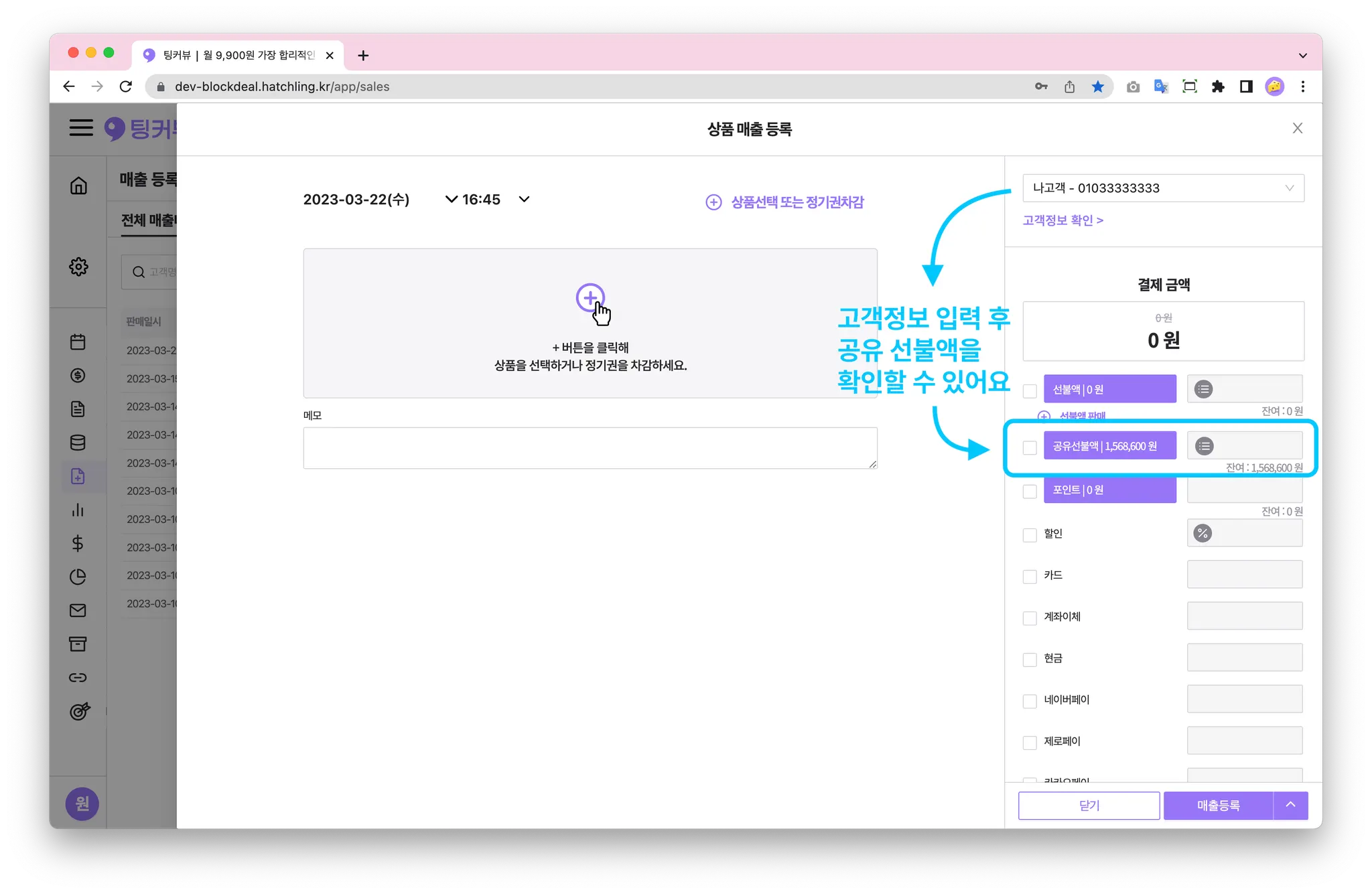Click the home icon in left sidebar
1372x894 pixels.
[x=78, y=185]
